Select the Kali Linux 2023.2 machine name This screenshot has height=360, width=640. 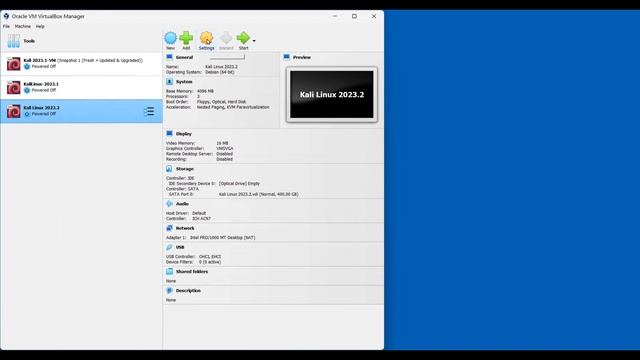(41, 108)
